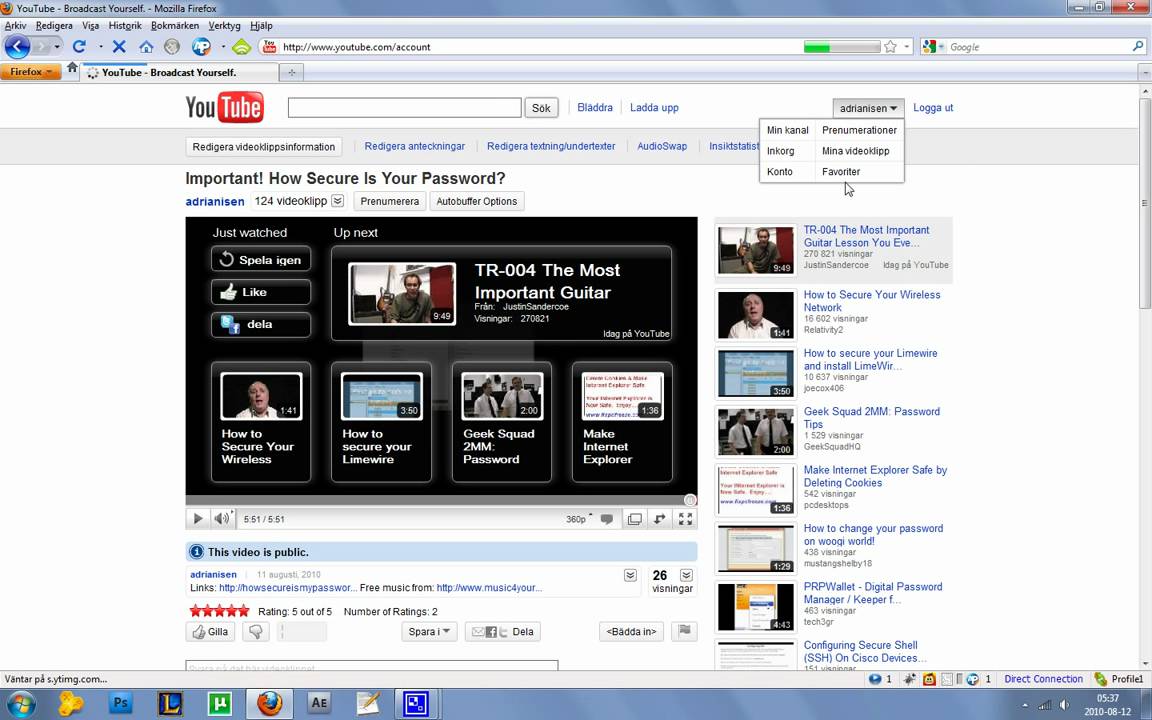Click in the YouTube search field
This screenshot has width=1152, height=720.
pyautogui.click(x=405, y=108)
